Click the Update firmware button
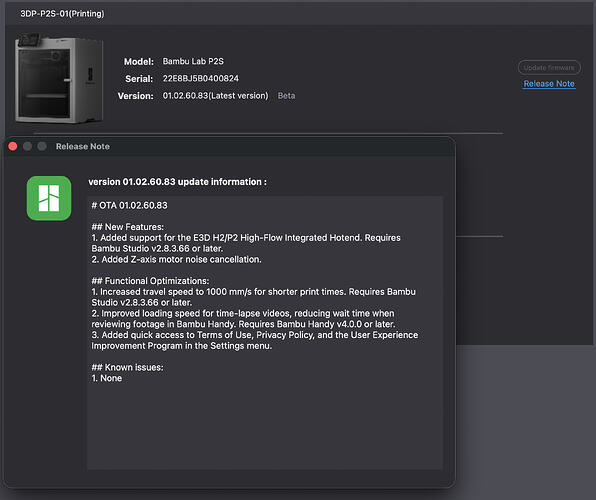The height and width of the screenshot is (500, 596). tap(549, 68)
